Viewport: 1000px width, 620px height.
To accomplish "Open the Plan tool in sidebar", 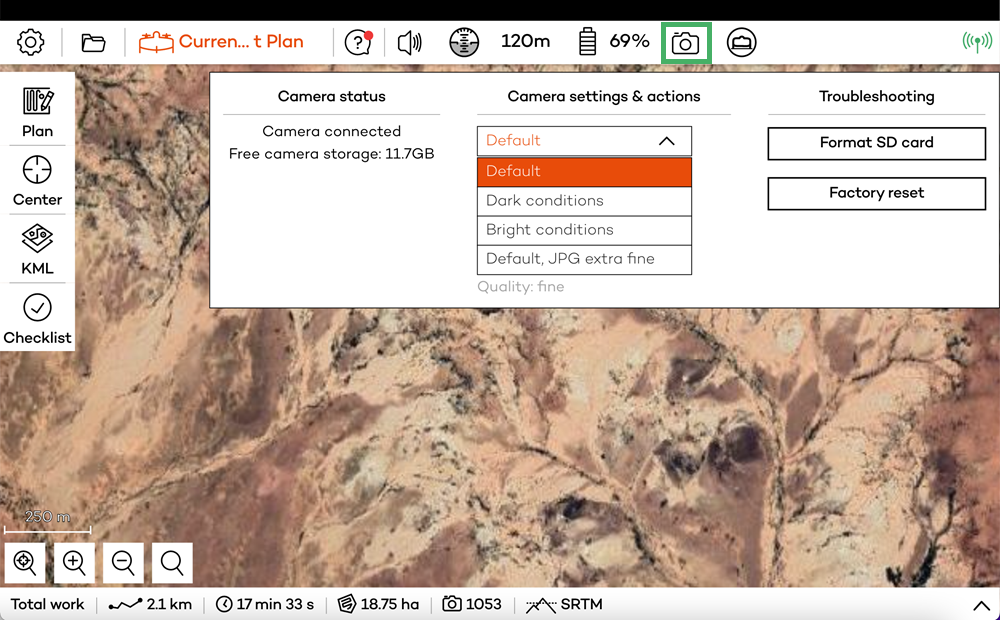I will pyautogui.click(x=38, y=112).
